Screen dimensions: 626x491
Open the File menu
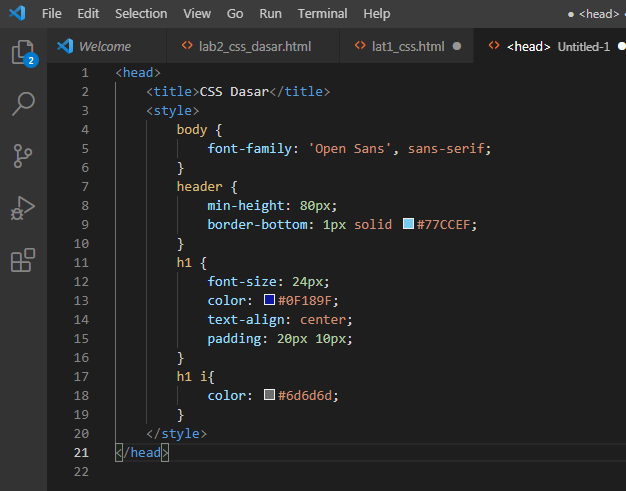[x=52, y=14]
